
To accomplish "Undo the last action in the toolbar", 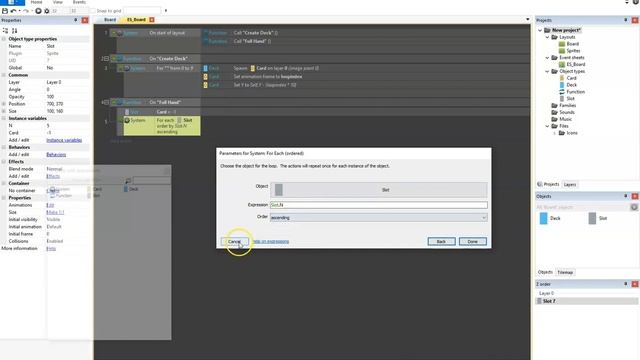I will pyautogui.click(x=13, y=11).
